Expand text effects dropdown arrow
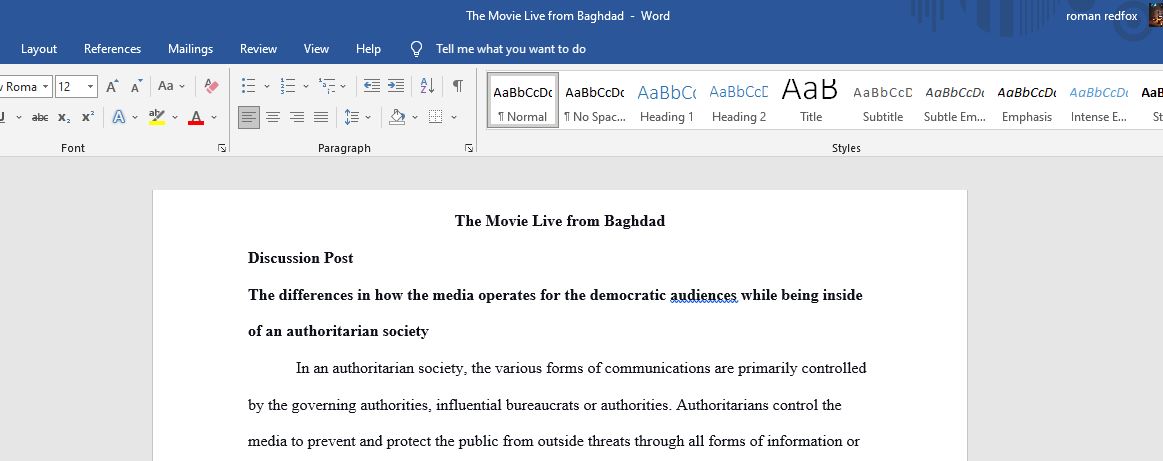Image resolution: width=1163 pixels, height=461 pixels. tap(135, 117)
